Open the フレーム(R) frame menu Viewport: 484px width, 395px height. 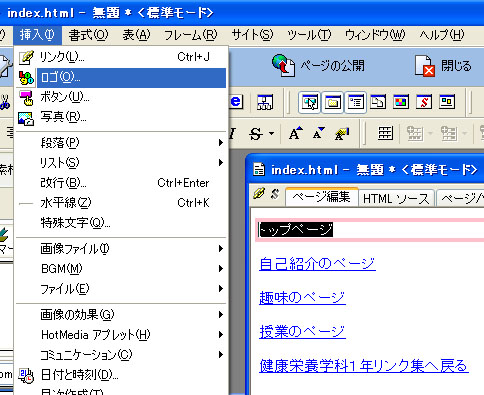191,35
